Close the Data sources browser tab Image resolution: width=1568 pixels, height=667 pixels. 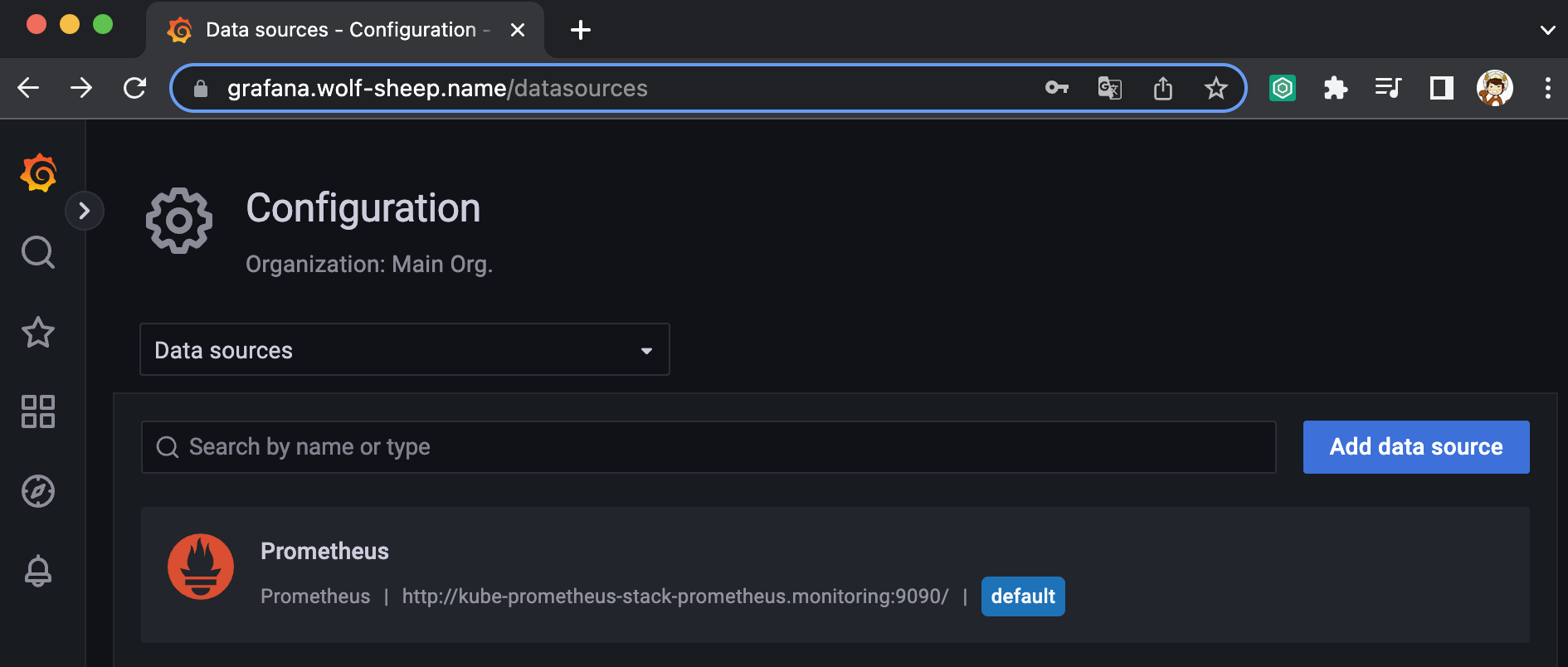(518, 30)
